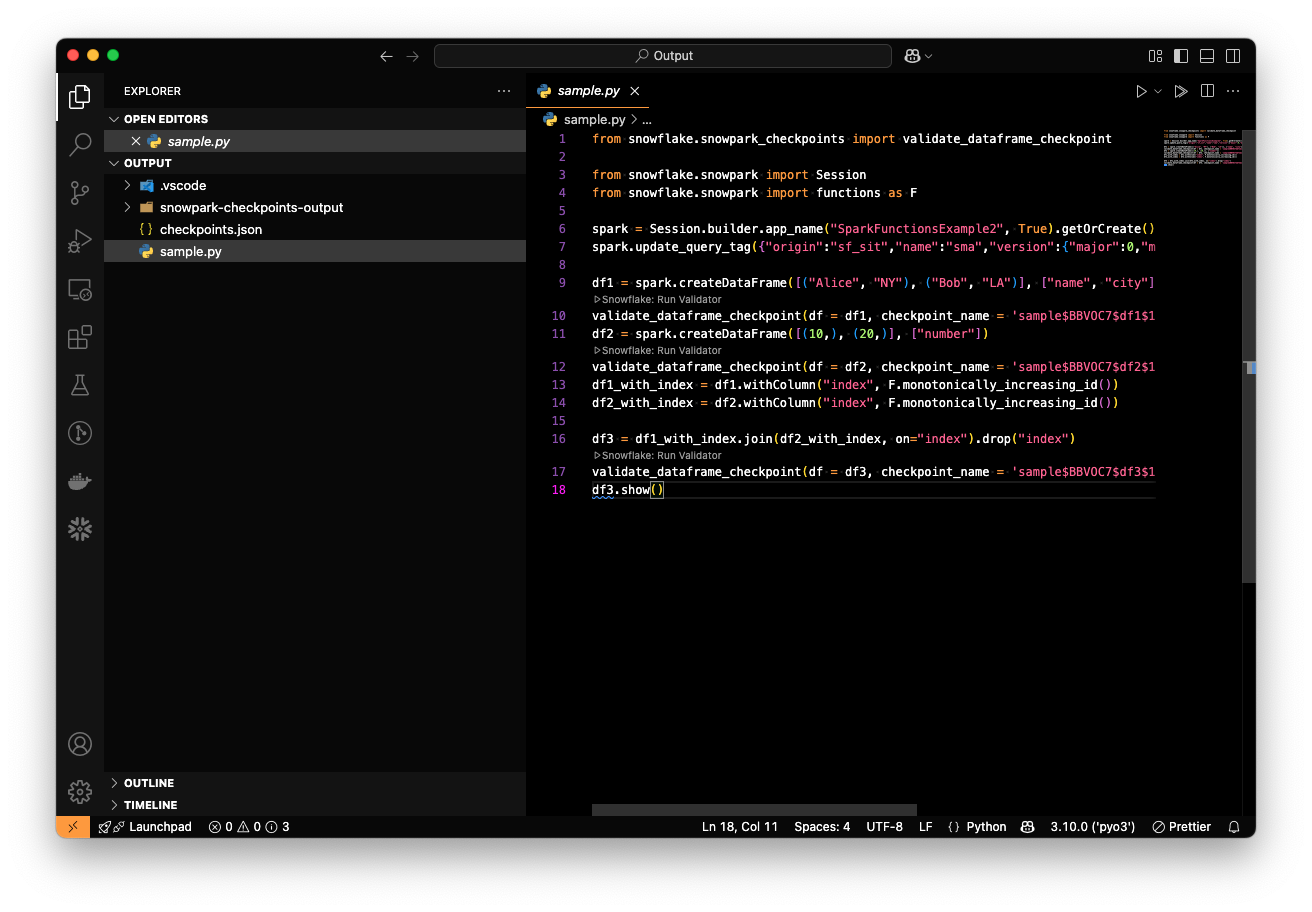The image size is (1312, 912).
Task: Open the Docker view
Action: [x=80, y=481]
